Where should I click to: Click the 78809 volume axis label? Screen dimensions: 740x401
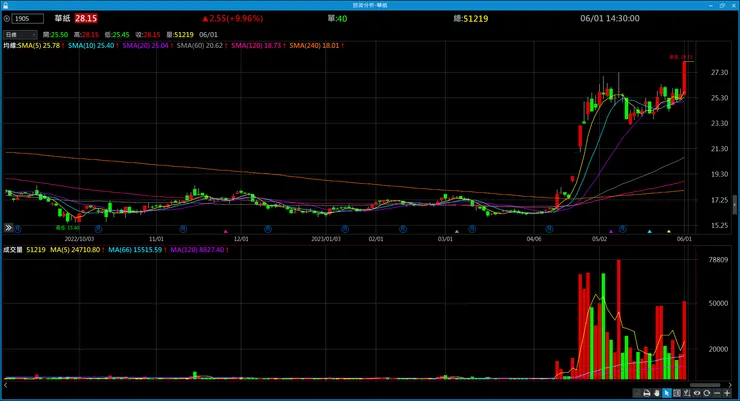point(718,259)
